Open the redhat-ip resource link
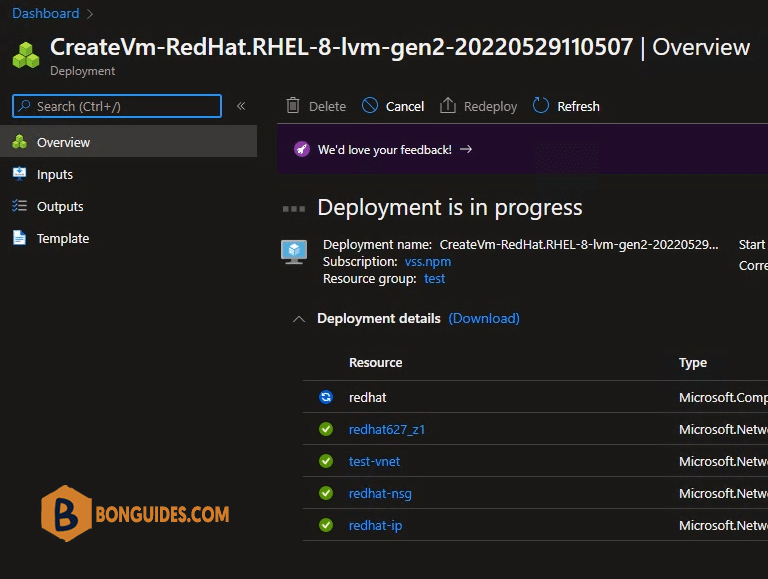The height and width of the screenshot is (579, 768). point(375,526)
